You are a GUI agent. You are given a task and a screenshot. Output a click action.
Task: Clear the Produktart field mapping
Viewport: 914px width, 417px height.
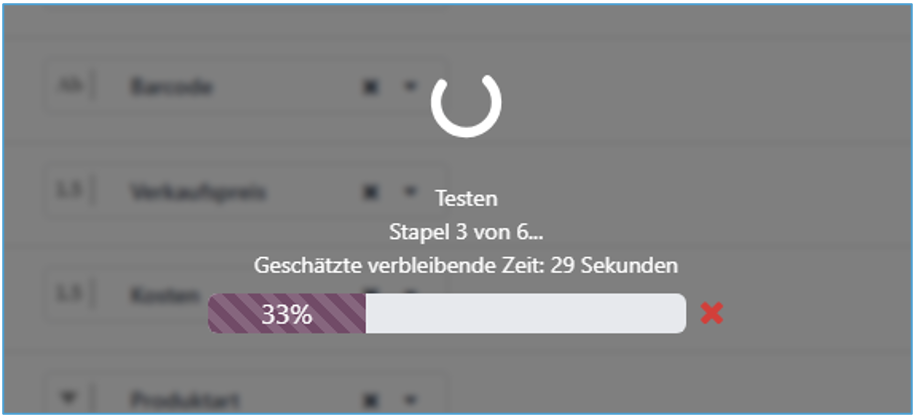(x=371, y=400)
